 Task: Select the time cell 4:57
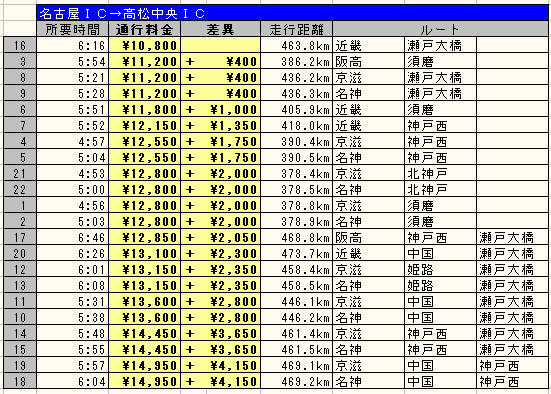[73, 141]
